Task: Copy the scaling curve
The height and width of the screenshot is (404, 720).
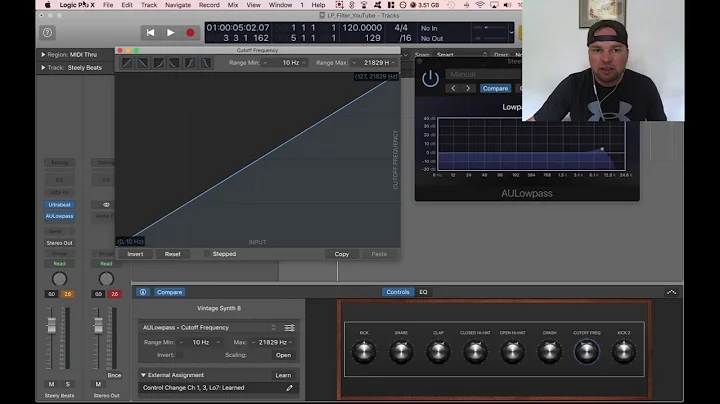Action: coord(342,254)
